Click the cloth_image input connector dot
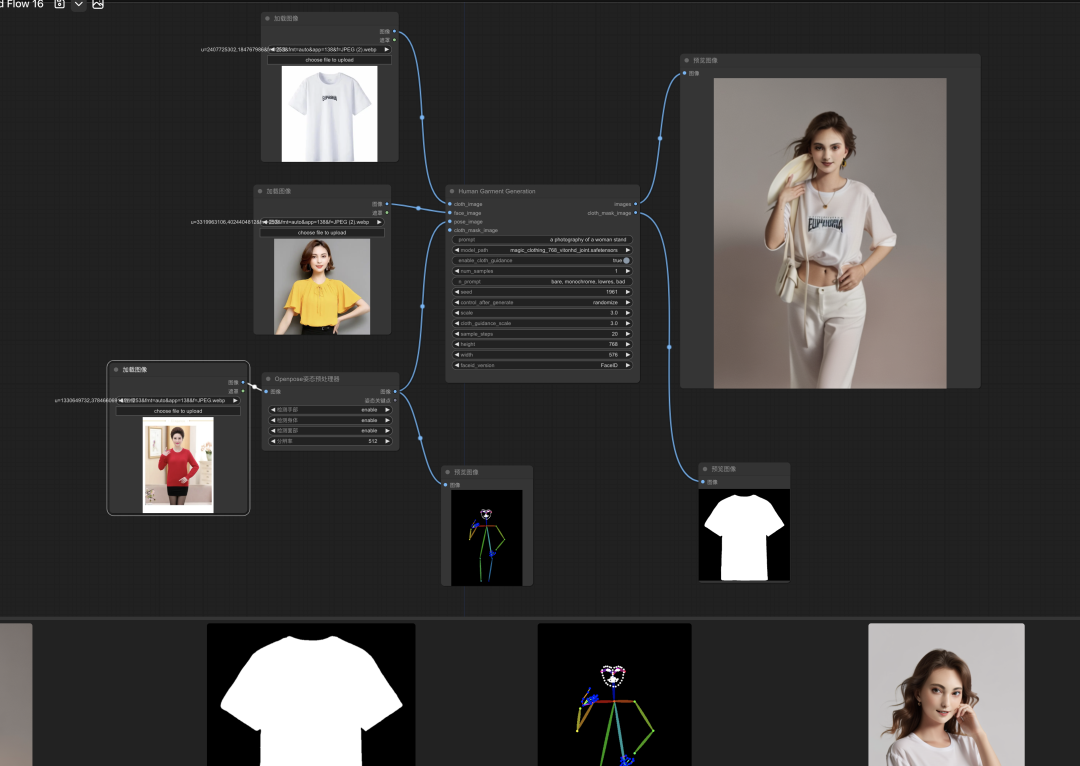 pos(450,204)
